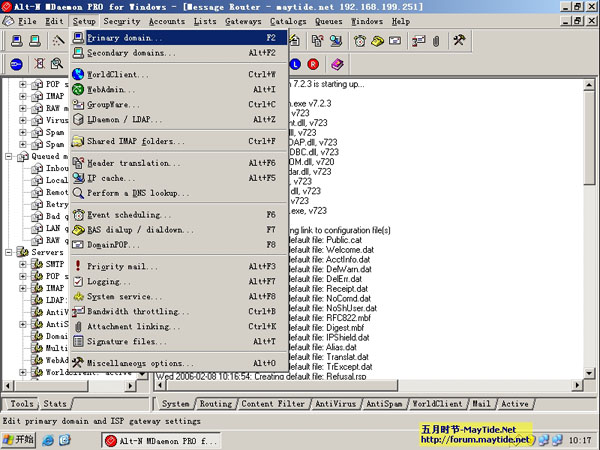
Task: Click the WorldClient globe icon in menu
Action: point(79,74)
